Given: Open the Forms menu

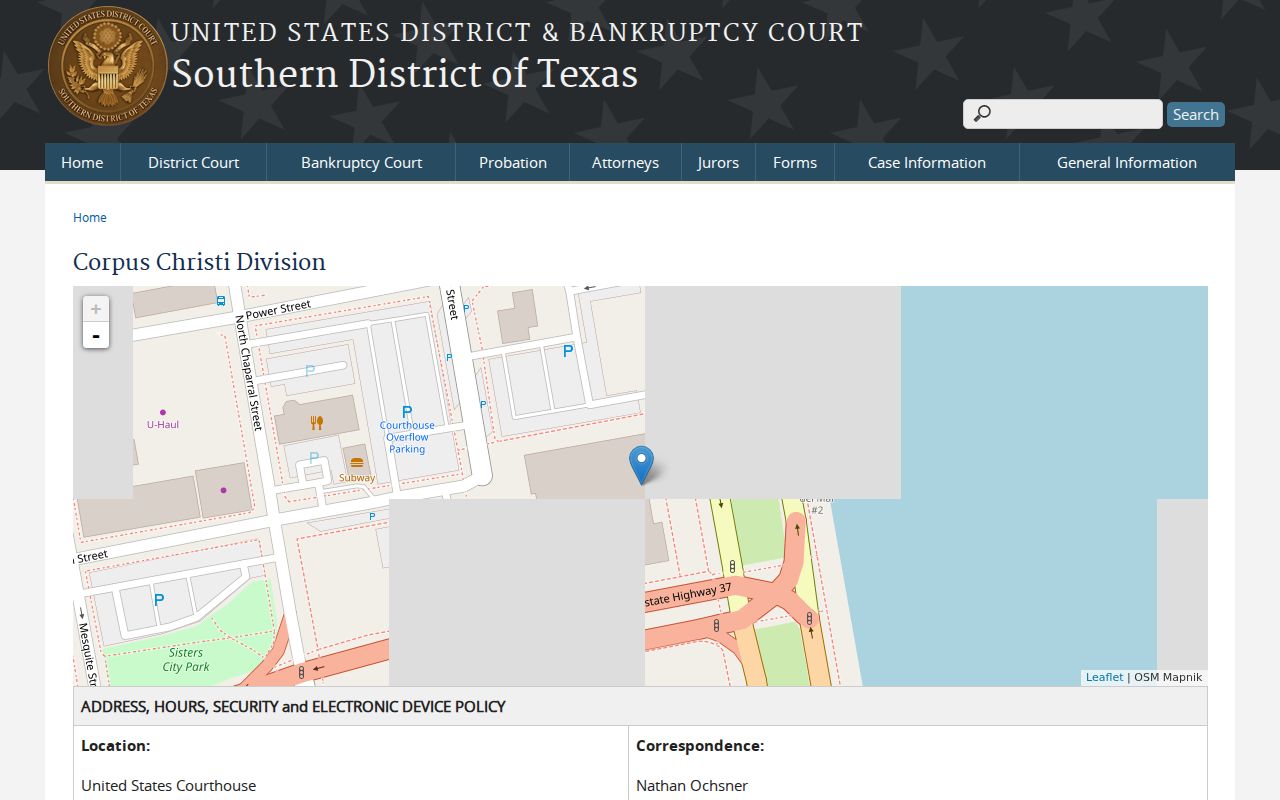Looking at the screenshot, I should pos(795,162).
